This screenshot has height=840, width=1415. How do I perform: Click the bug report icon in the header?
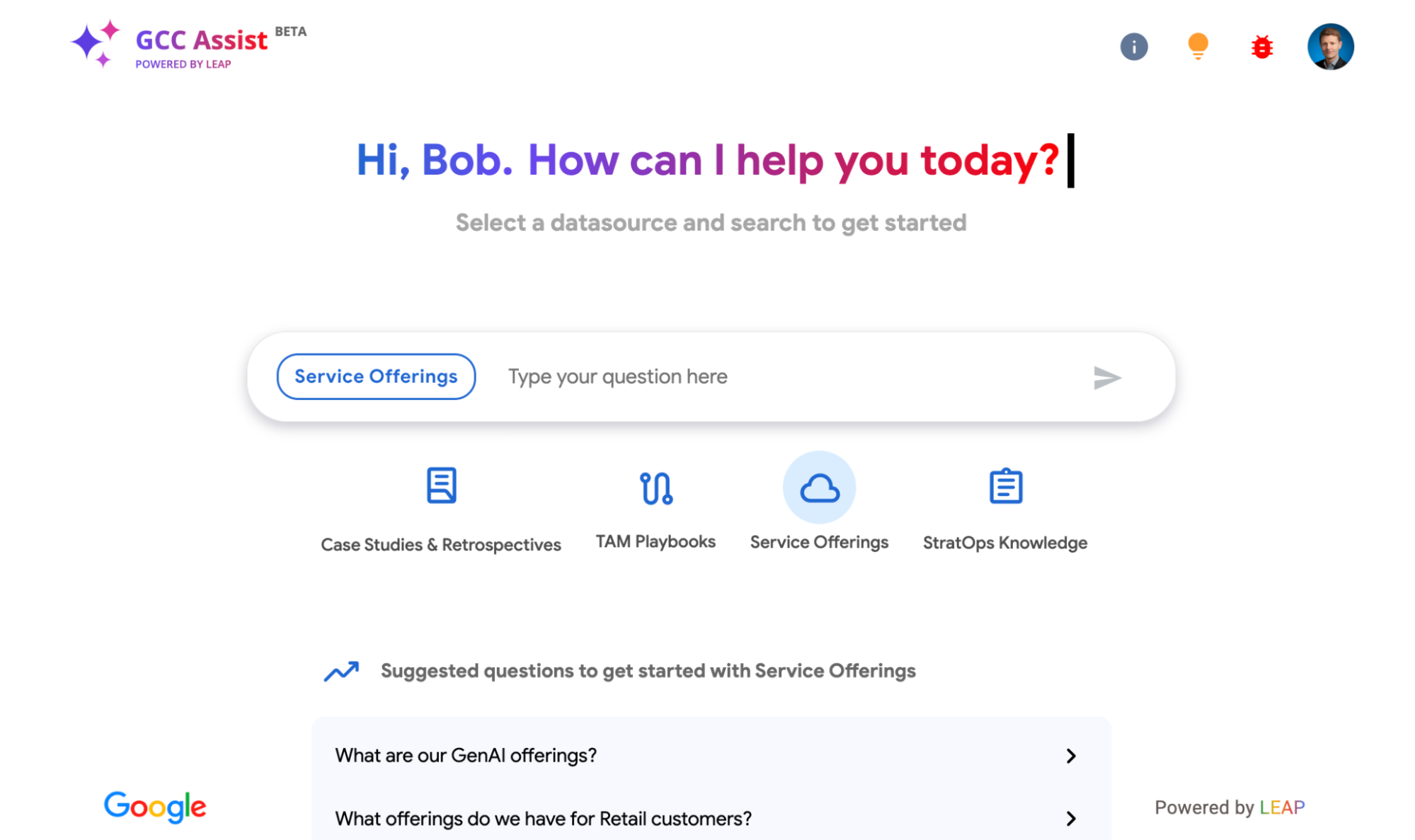pyautogui.click(x=1264, y=45)
